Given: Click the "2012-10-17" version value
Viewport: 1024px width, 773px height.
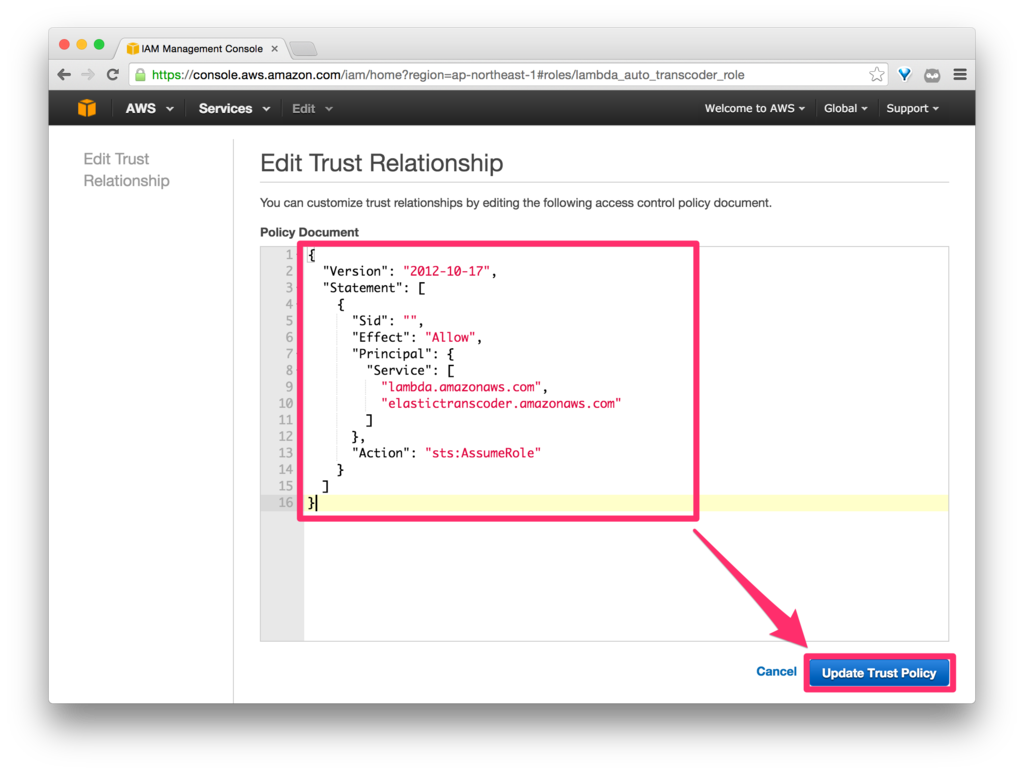Looking at the screenshot, I should tap(447, 271).
